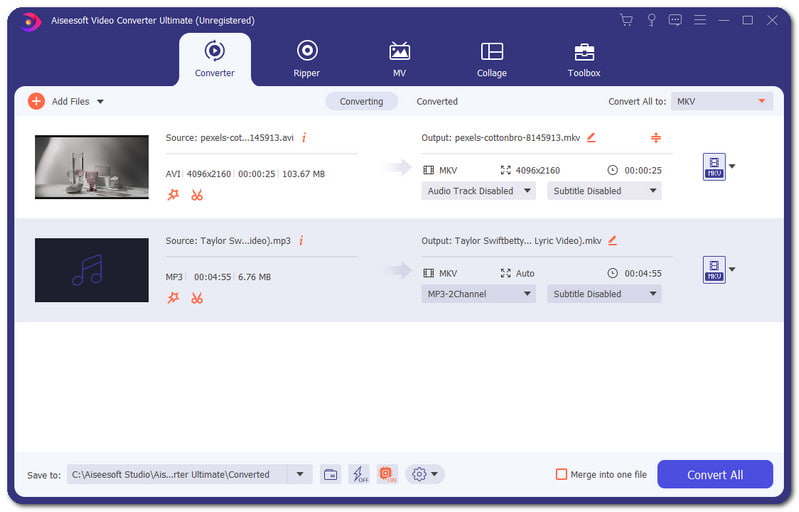This screenshot has height=512, width=799.
Task: Open the enhance effects icon for the MP3 file
Action: (x=173, y=298)
